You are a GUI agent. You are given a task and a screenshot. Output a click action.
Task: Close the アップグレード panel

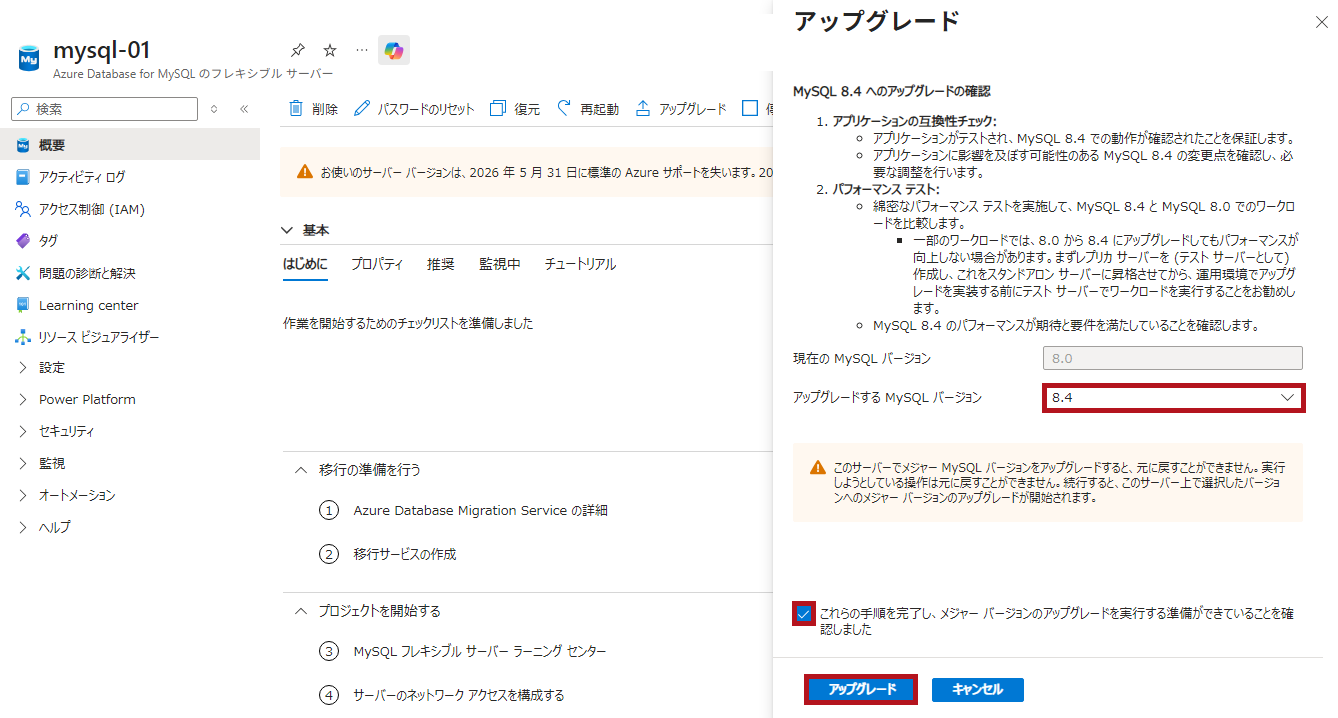click(1321, 22)
